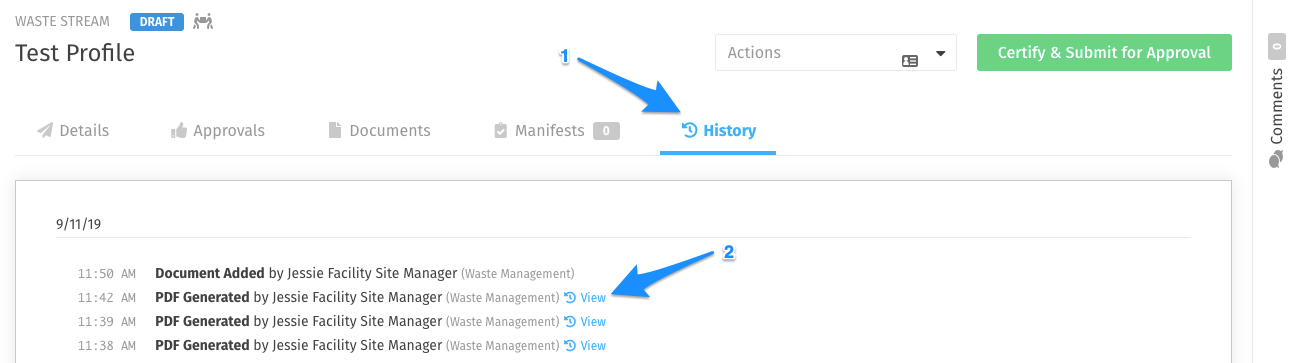Switch to the Approvals tab

point(218,130)
